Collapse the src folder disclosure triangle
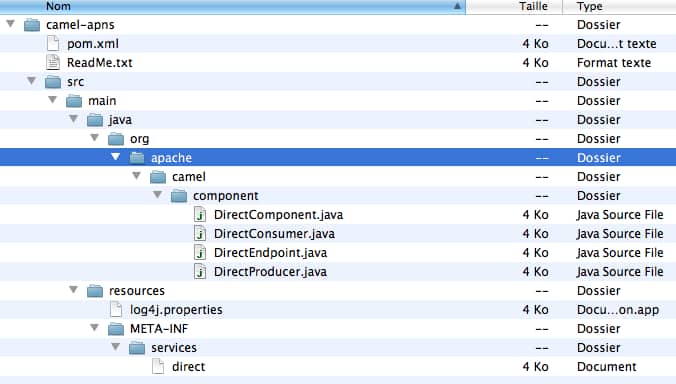Image resolution: width=676 pixels, height=384 pixels. 31,81
